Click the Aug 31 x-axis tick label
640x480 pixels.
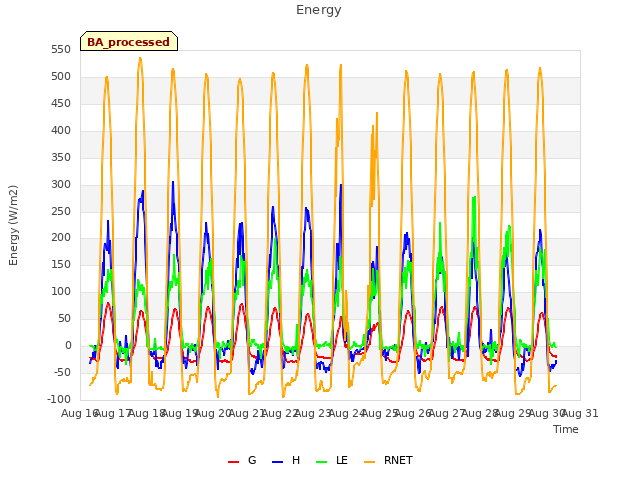tap(580, 413)
